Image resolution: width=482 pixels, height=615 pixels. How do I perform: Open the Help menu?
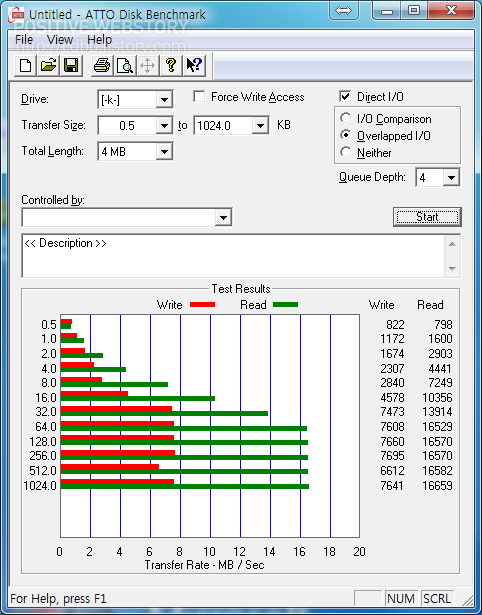[99, 40]
